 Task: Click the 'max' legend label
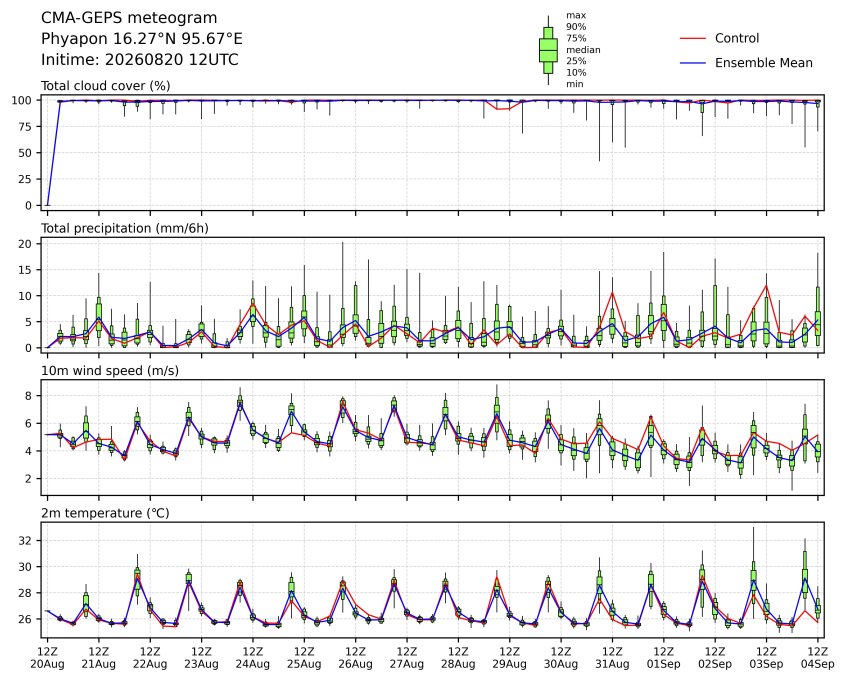576,16
